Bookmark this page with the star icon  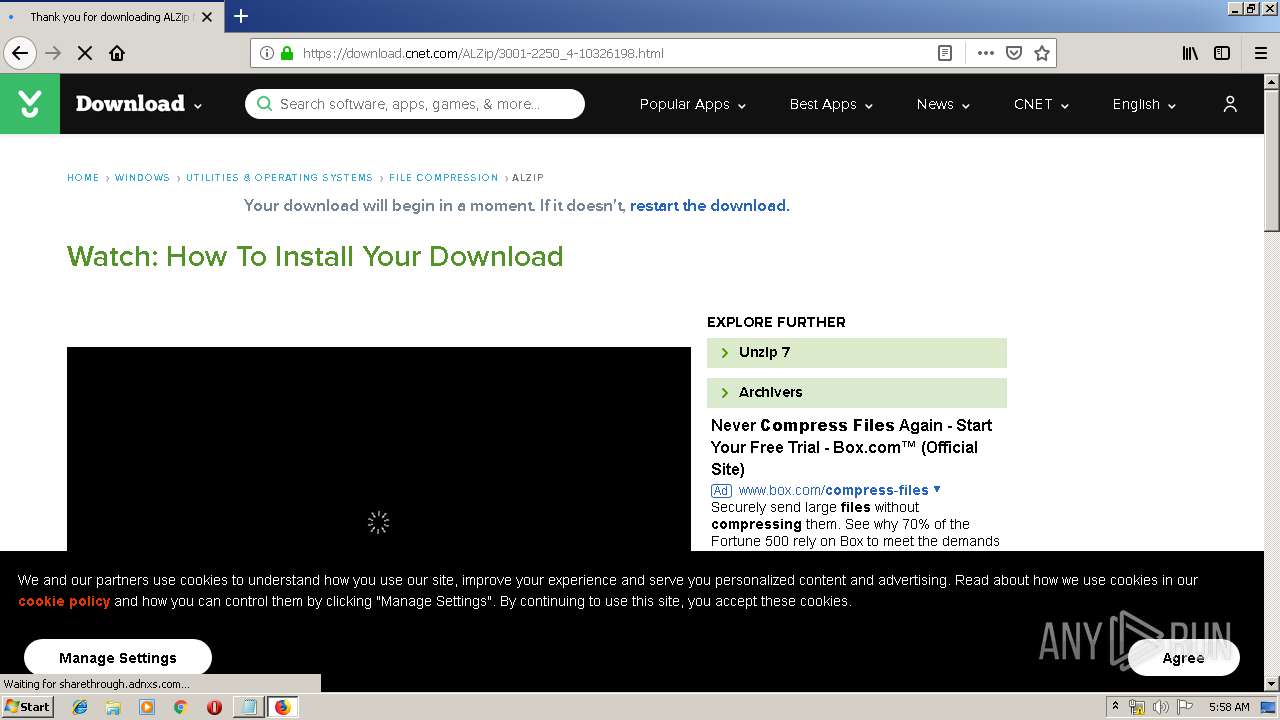coord(1042,53)
